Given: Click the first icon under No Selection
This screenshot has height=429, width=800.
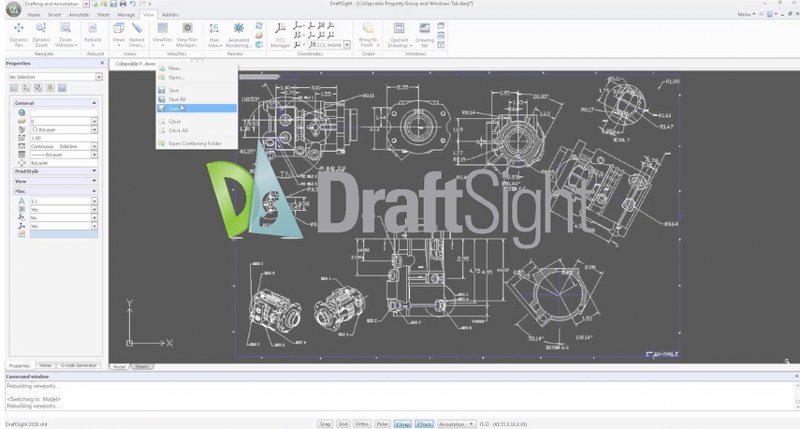Looking at the screenshot, I should coord(14,88).
